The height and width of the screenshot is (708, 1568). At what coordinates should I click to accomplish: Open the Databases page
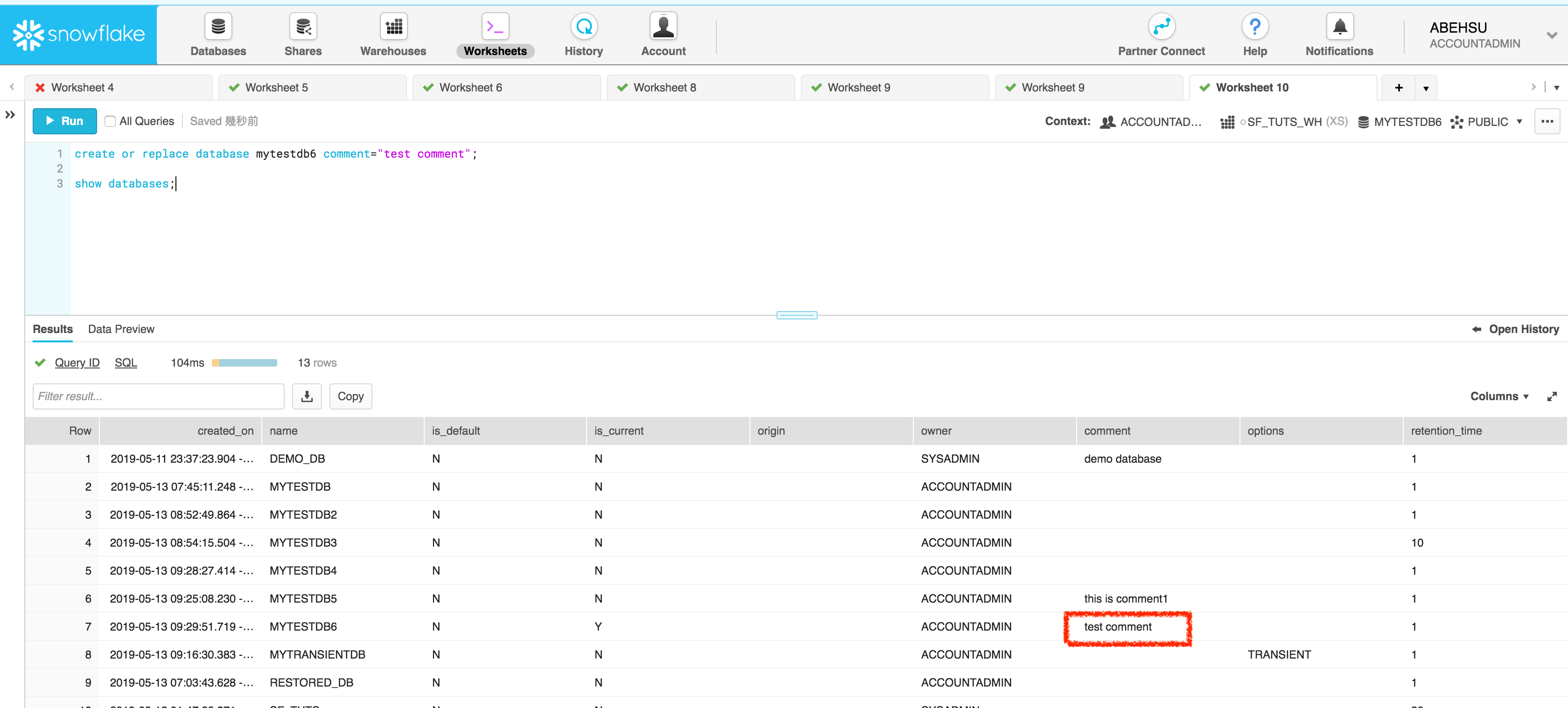pos(218,35)
